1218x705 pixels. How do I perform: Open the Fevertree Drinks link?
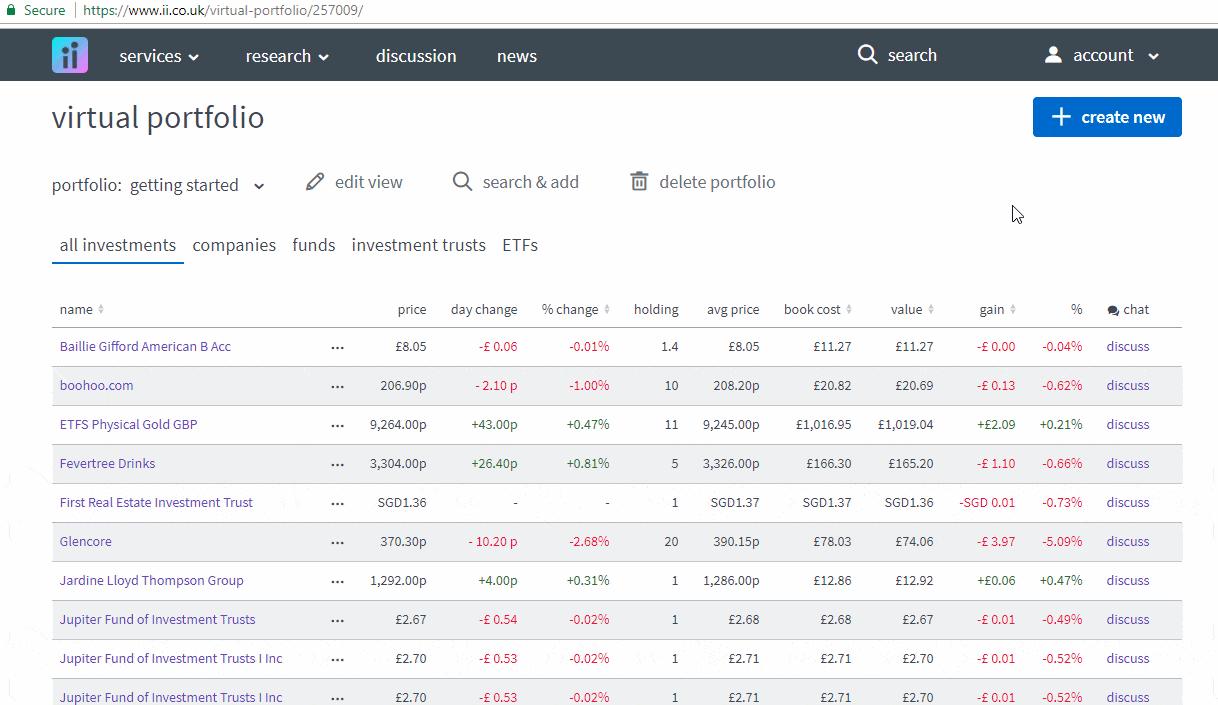click(108, 464)
